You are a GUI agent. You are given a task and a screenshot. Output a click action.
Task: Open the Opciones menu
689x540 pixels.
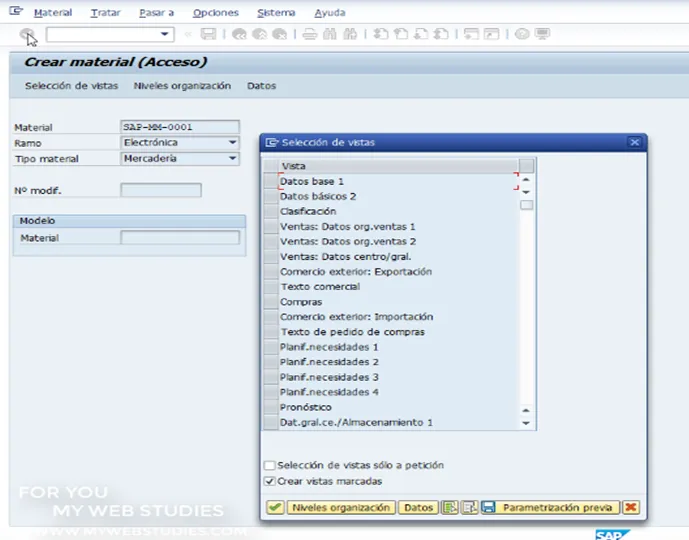point(216,13)
